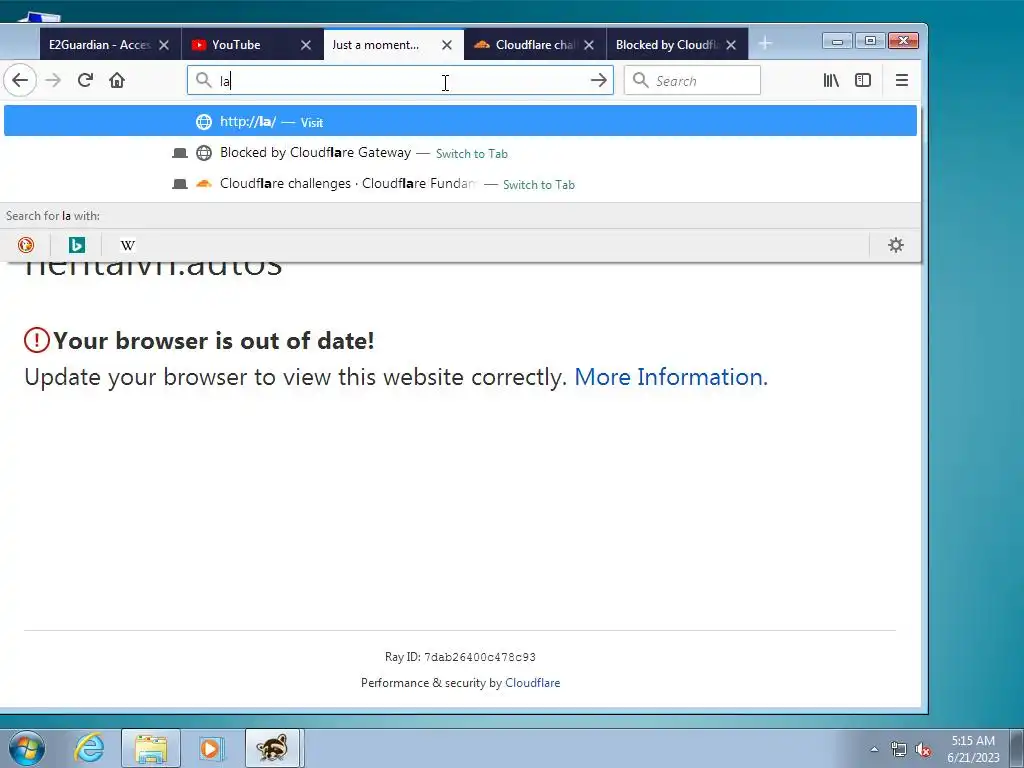Search with DuckDuckGo engine icon
Viewport: 1024px width, 768px height.
tap(25, 245)
